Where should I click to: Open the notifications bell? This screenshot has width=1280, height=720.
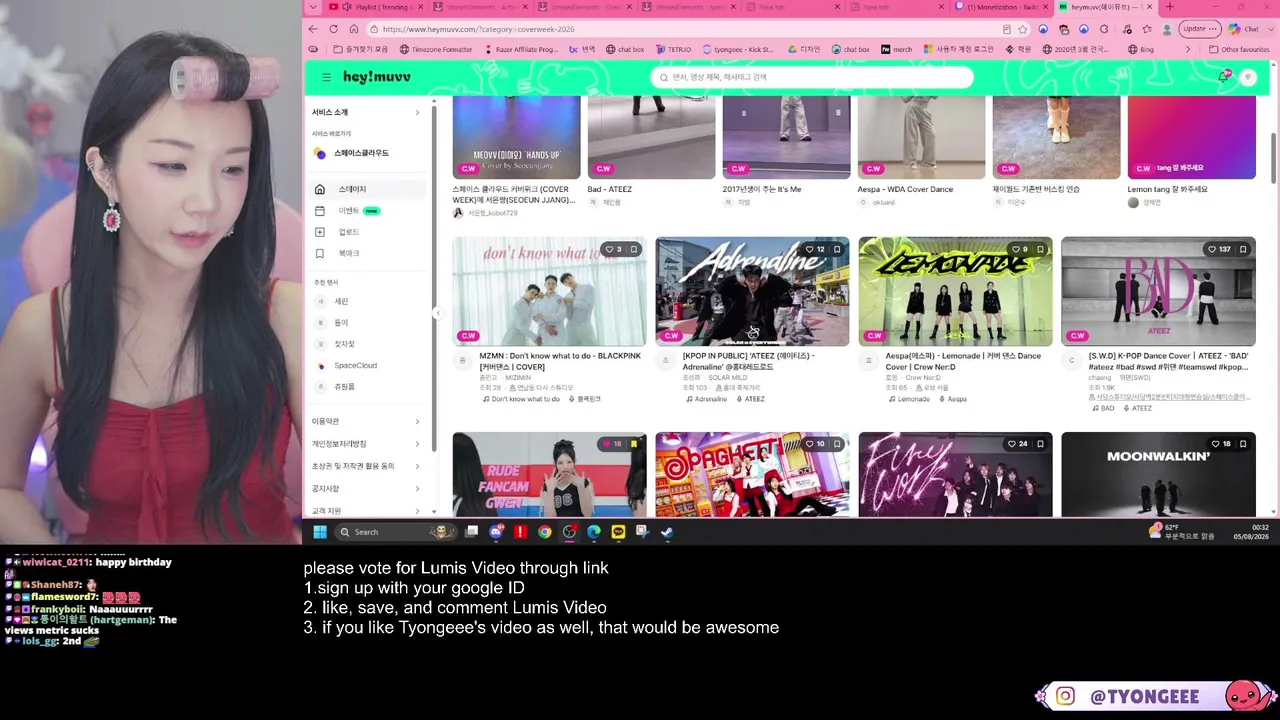1224,76
